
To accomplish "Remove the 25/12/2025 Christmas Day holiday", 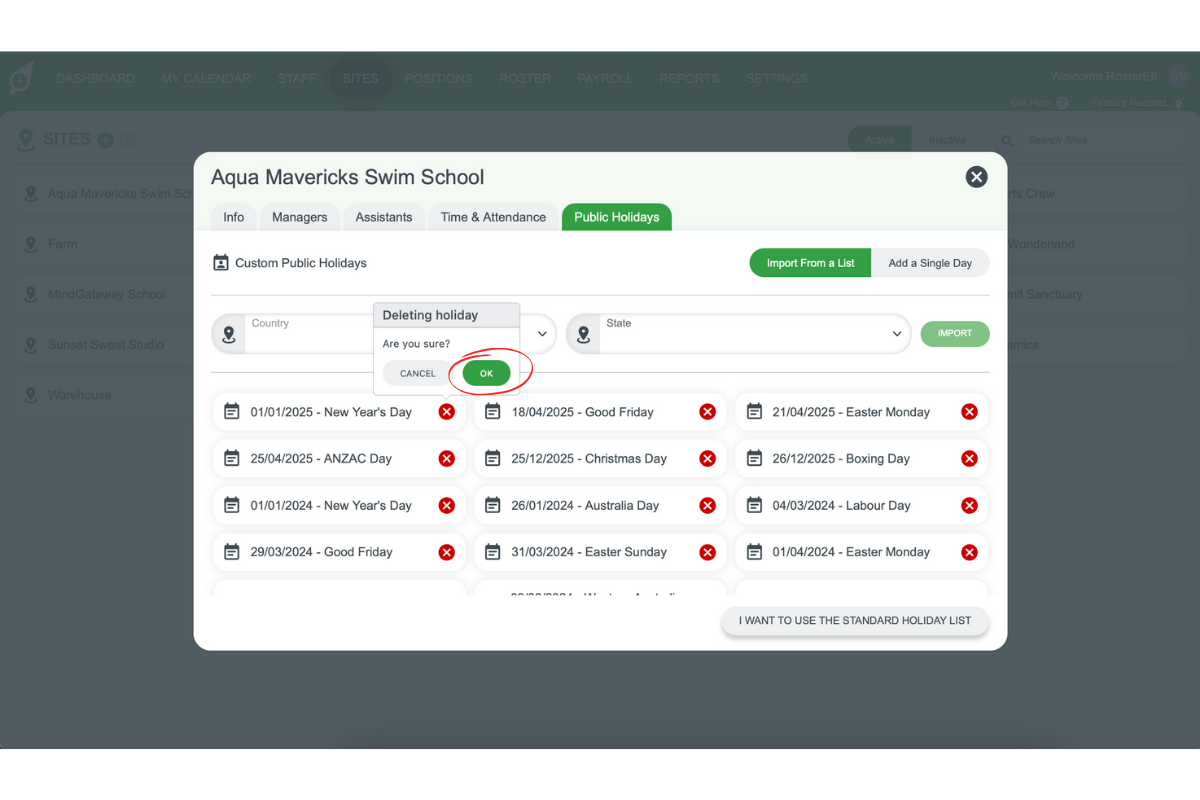I will [707, 459].
